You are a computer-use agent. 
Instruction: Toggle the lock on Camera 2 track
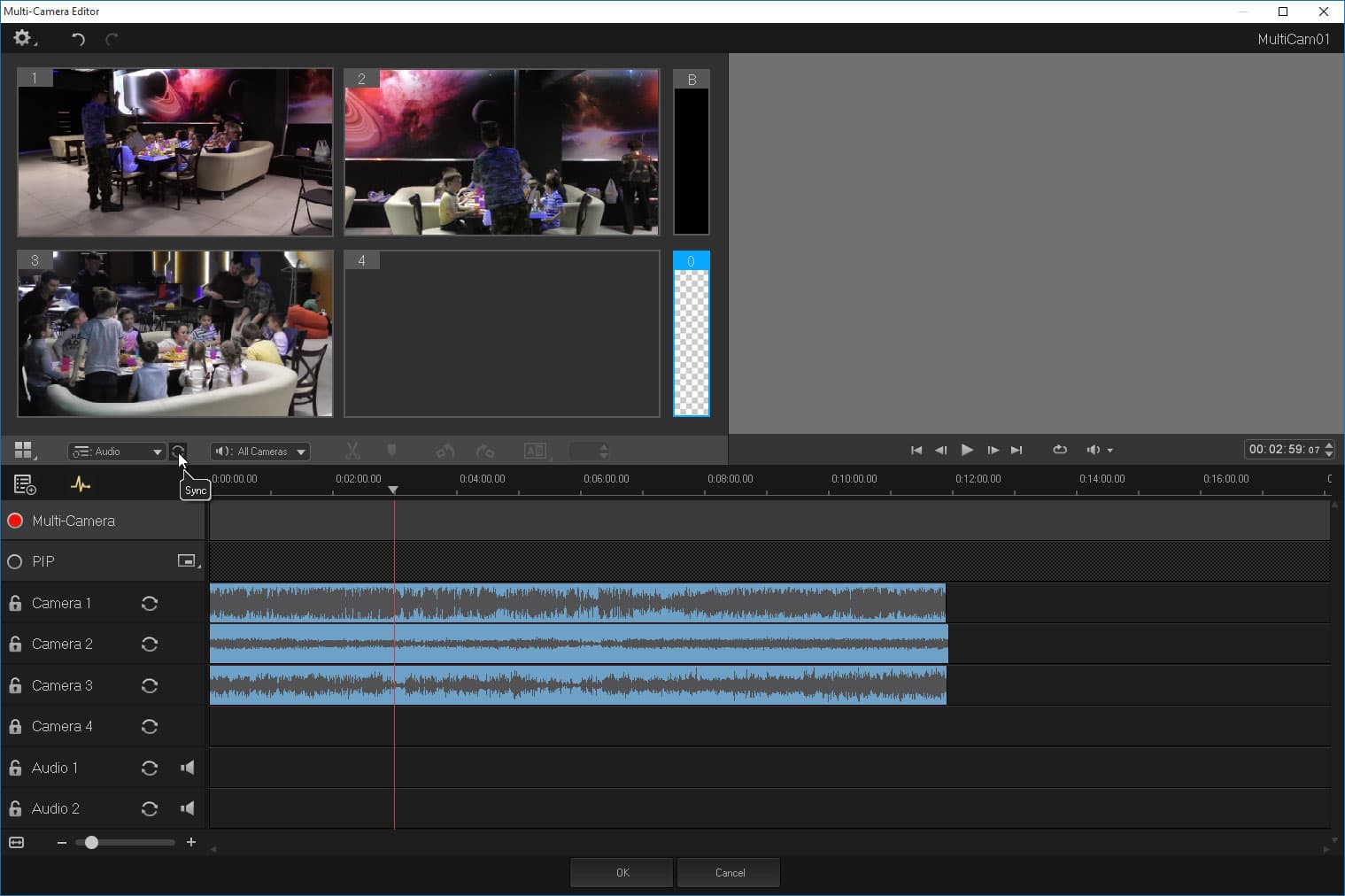pos(15,644)
